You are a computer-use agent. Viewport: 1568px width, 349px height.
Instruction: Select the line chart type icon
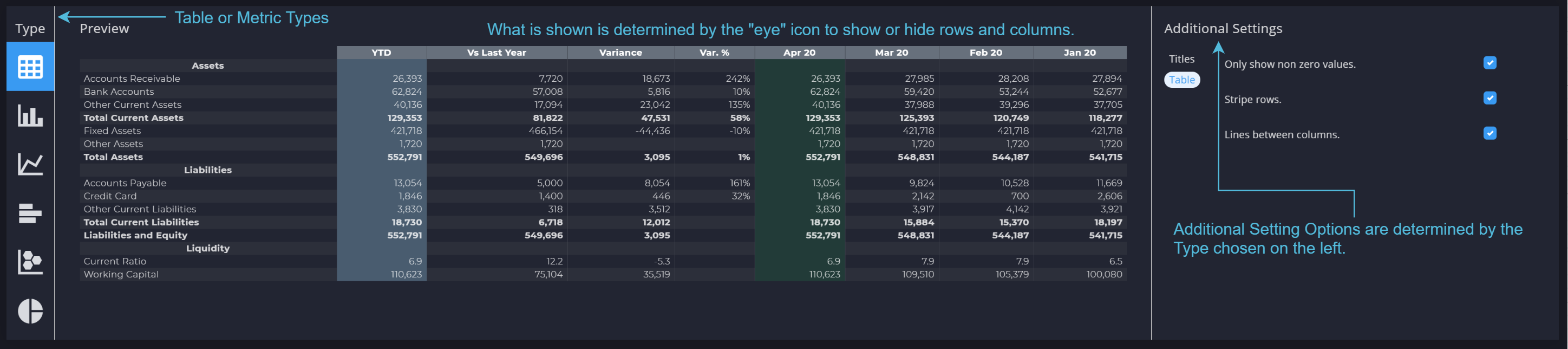coord(30,164)
